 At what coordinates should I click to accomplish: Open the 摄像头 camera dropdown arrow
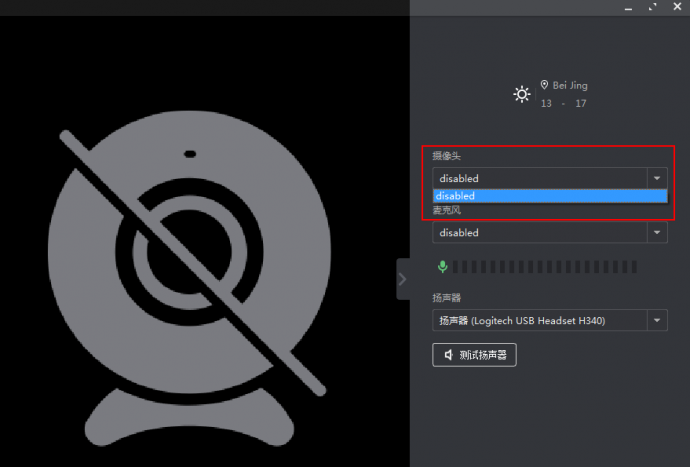657,178
